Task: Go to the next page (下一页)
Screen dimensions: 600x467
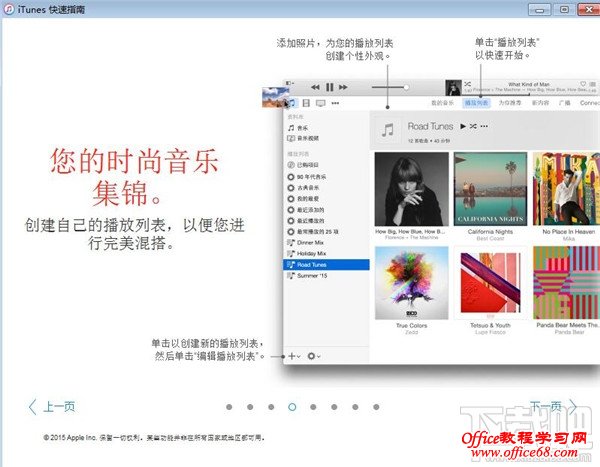Action: (553, 406)
